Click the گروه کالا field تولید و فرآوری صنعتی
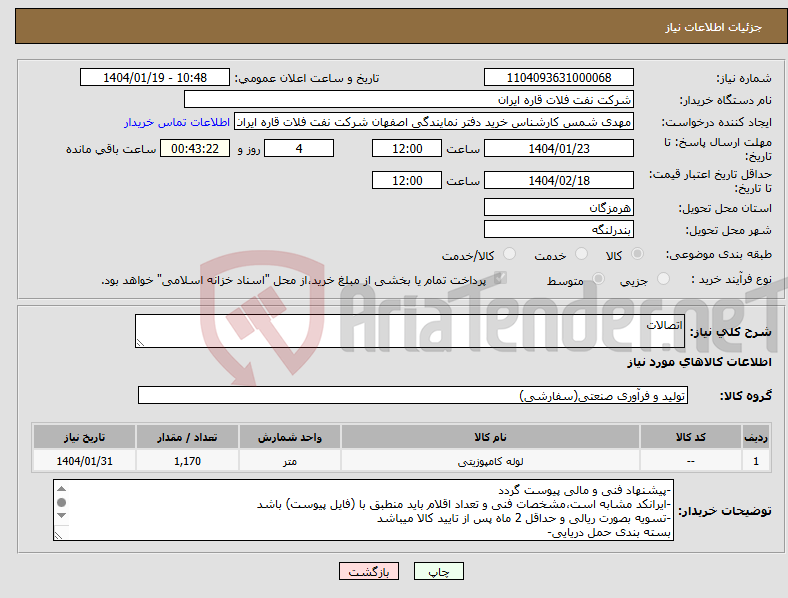 pos(413,395)
